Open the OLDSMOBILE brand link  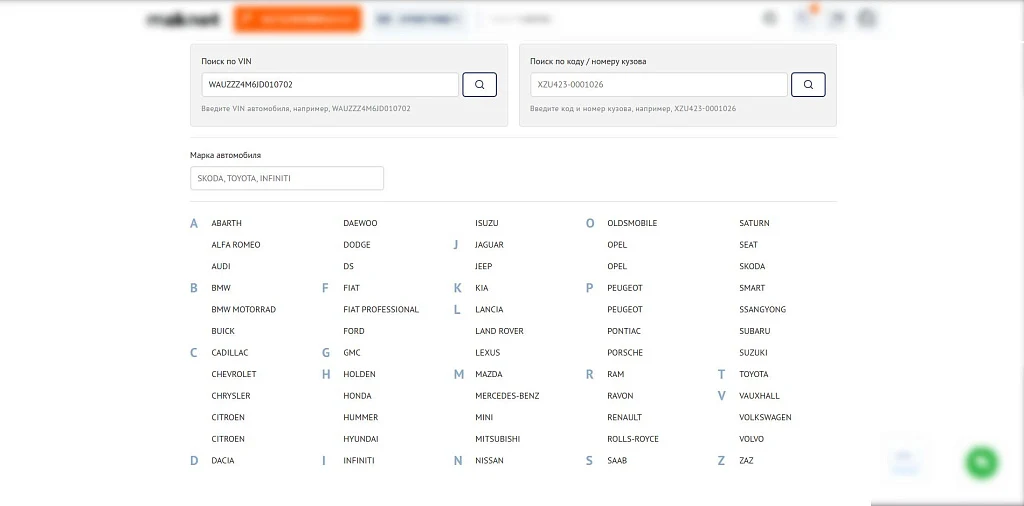pyautogui.click(x=632, y=223)
